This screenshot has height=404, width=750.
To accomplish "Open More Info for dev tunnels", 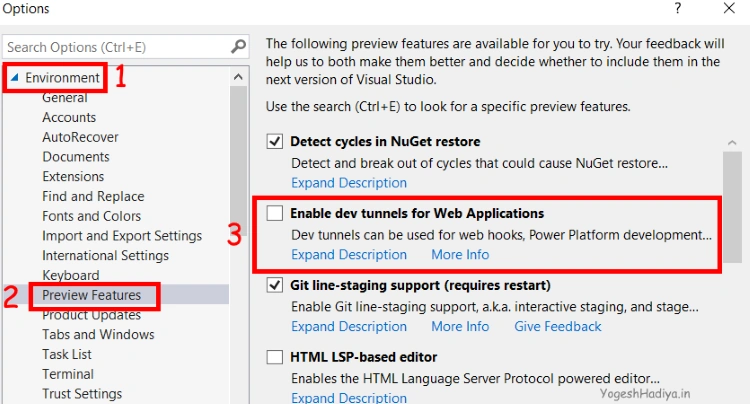I will click(x=460, y=255).
